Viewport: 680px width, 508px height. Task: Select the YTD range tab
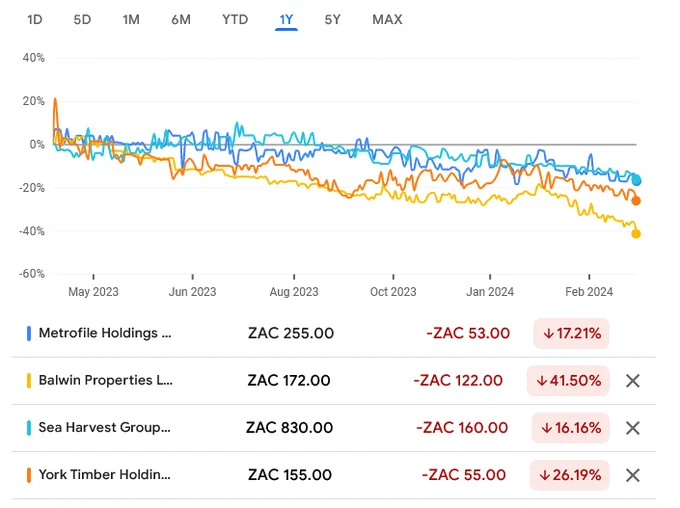[235, 20]
